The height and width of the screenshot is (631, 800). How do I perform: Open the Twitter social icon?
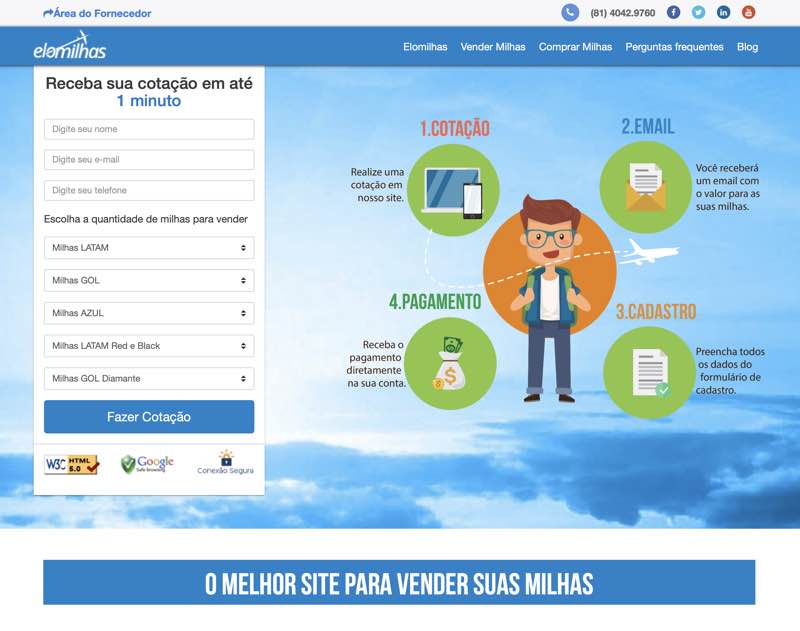(698, 12)
